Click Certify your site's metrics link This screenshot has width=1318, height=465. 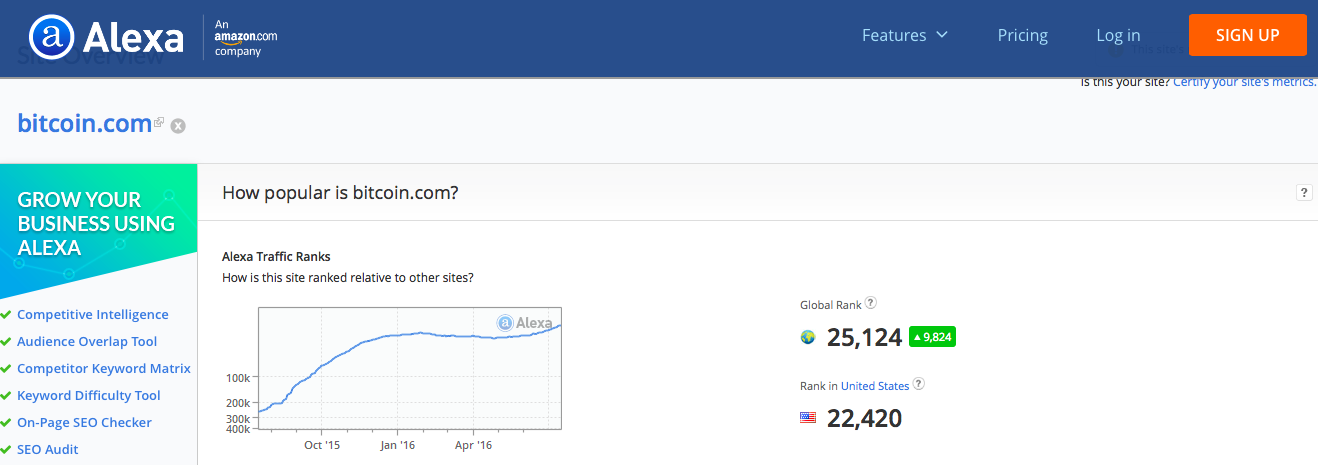pyautogui.click(x=1245, y=82)
